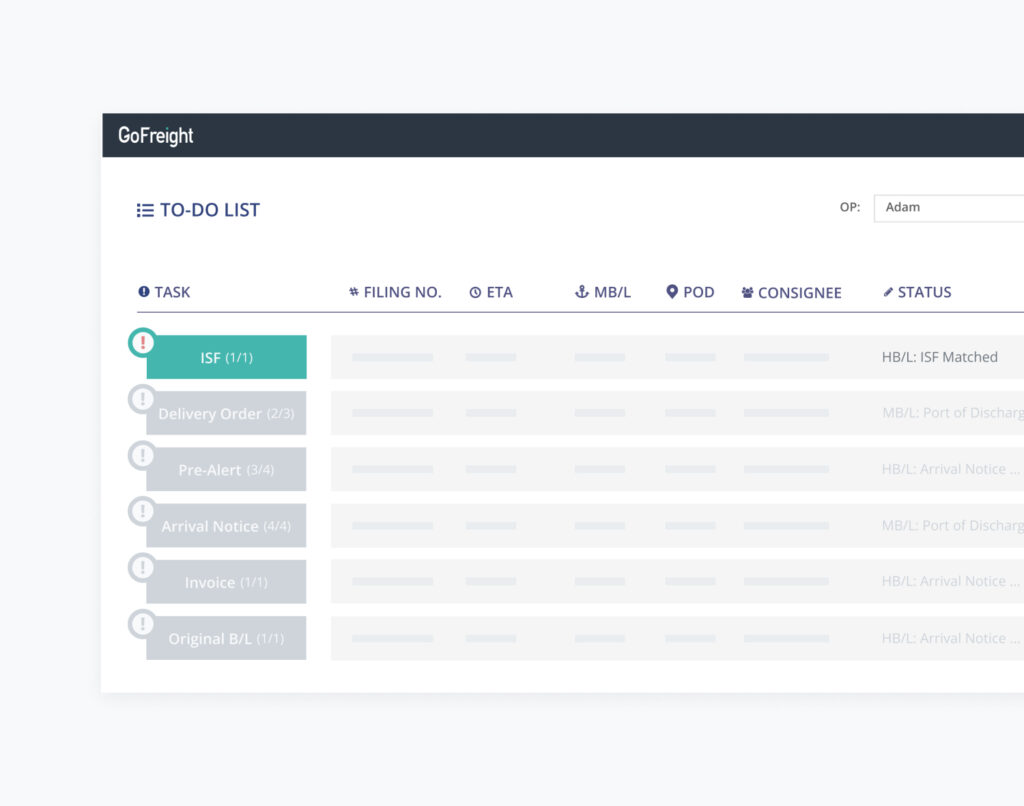Click the list icon beside TO-DO LIST
The height and width of the screenshot is (806, 1024).
pos(145,210)
